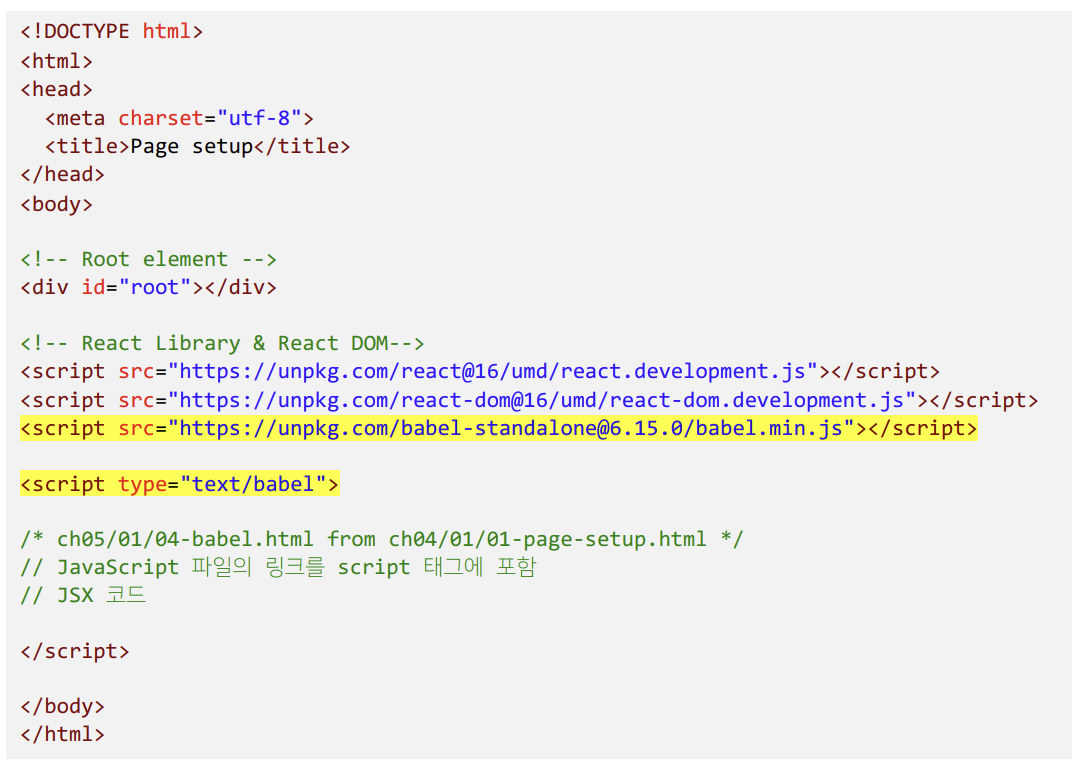The image size is (1079, 765).
Task: Click the closing </head> tag
Action: coord(63,175)
